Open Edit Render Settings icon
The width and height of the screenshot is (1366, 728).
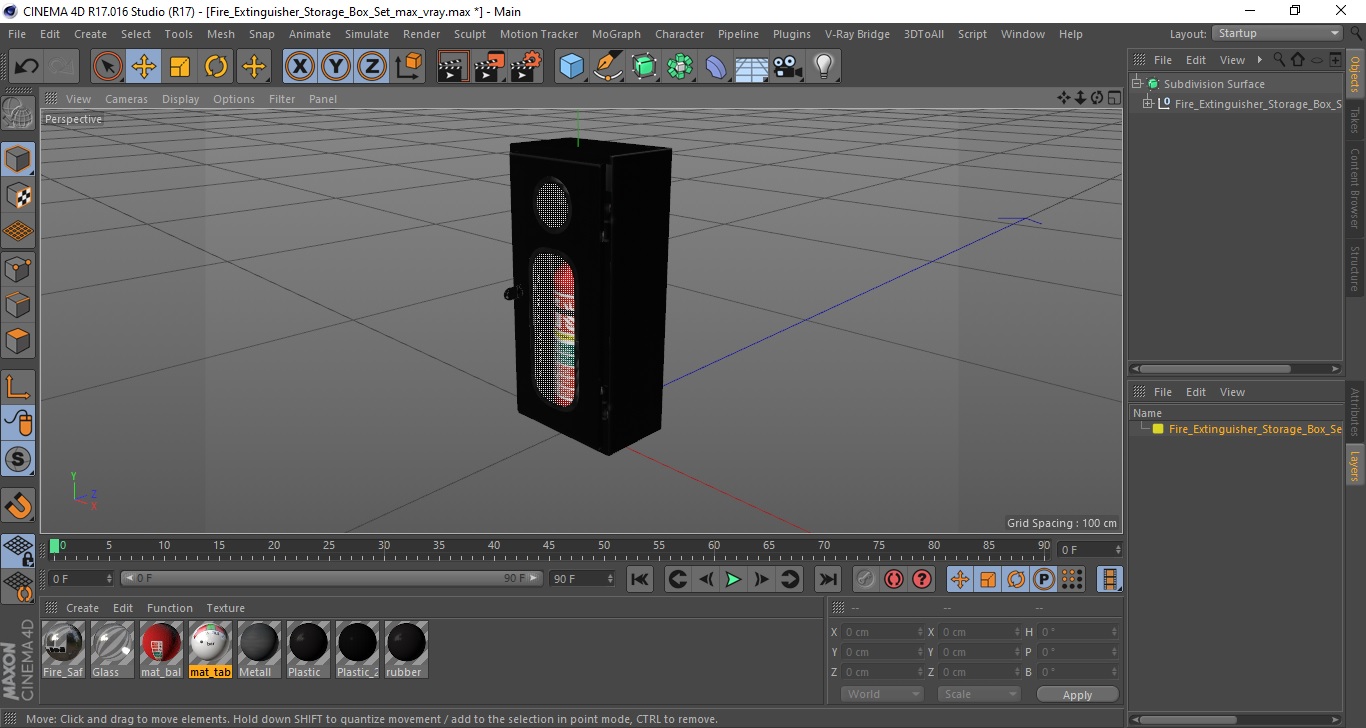tap(526, 67)
